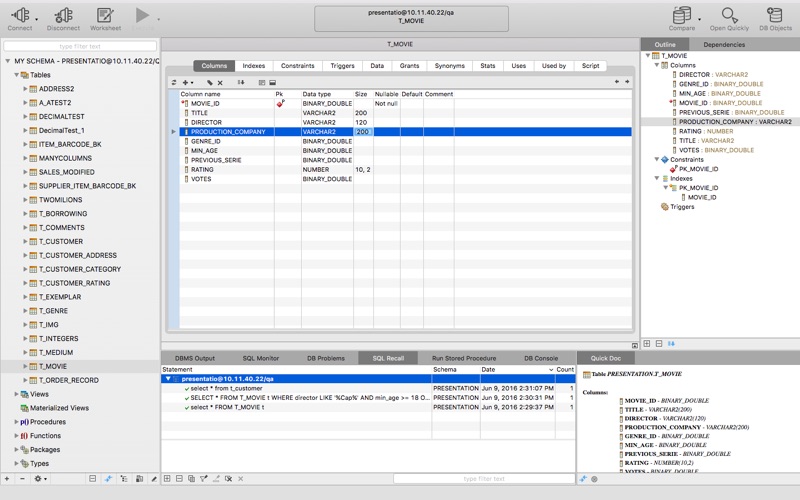Open the DB Objects icon
The width and height of the screenshot is (800, 500).
pyautogui.click(x=773, y=15)
